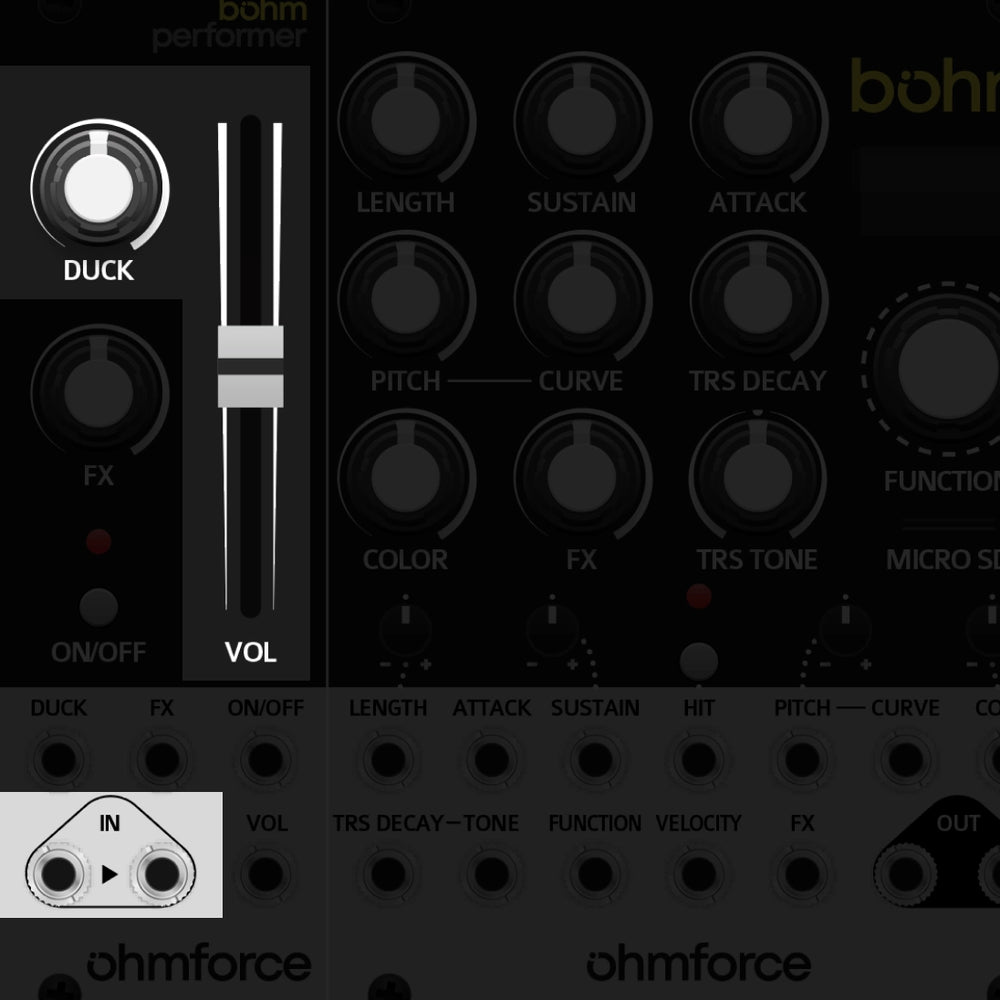Click the ON/OFF CV jack on Performer
Screen dimensions: 1000x1000
265,760
